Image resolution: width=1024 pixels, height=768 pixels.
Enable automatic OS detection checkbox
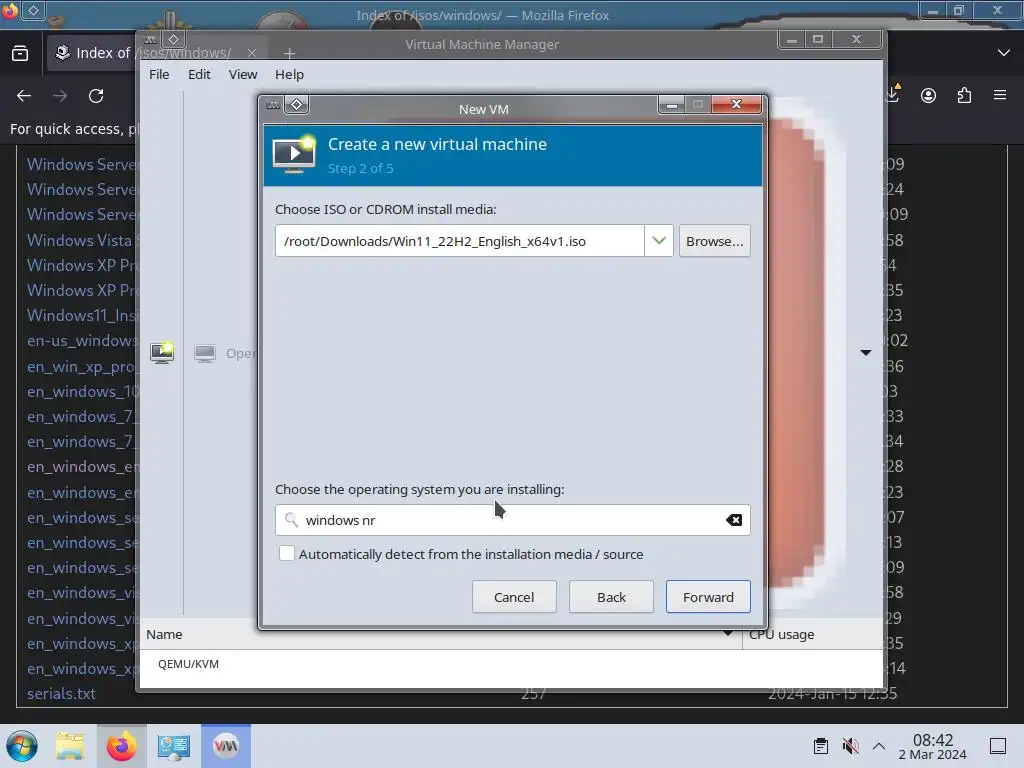[287, 553]
